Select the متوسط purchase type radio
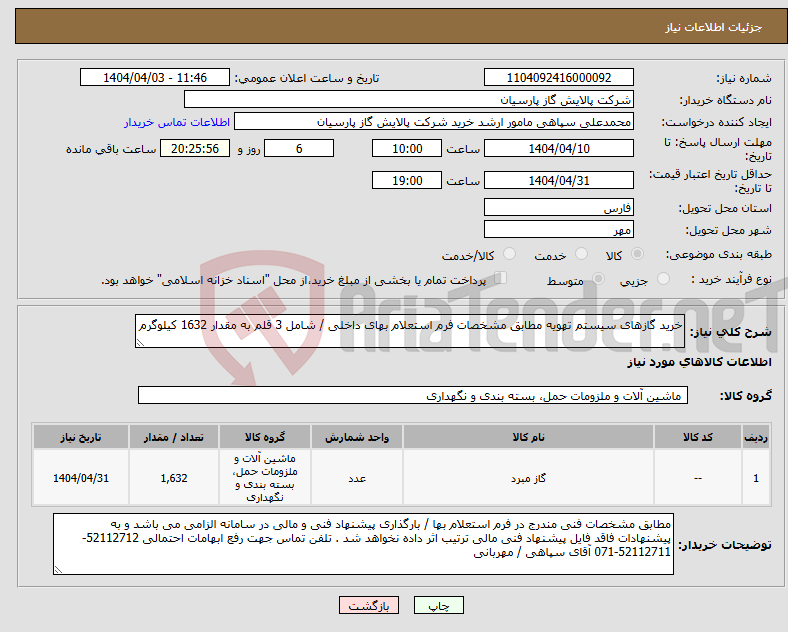Screen dimensions: 788x632 coord(598,278)
